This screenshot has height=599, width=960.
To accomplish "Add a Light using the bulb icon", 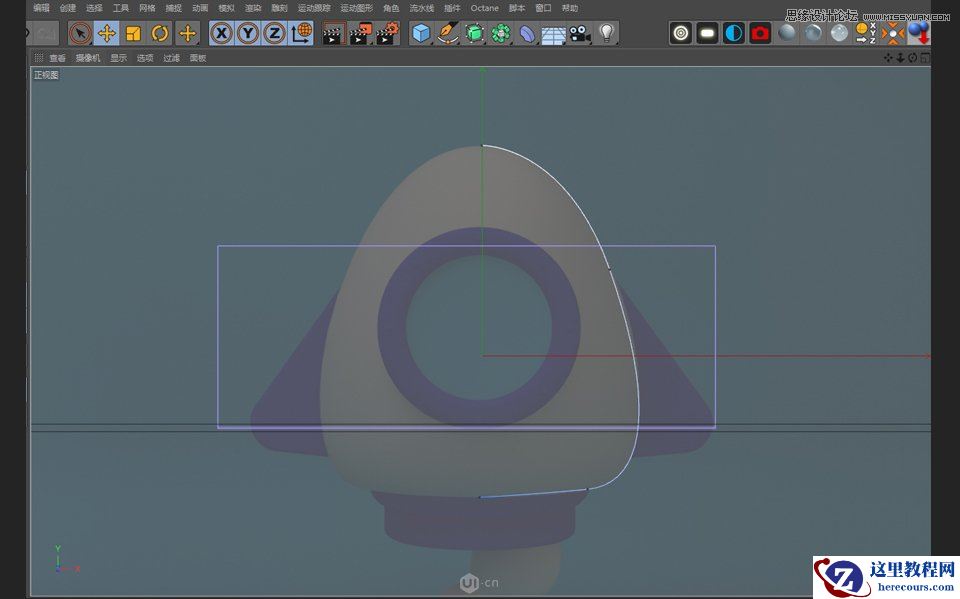I will click(x=607, y=34).
